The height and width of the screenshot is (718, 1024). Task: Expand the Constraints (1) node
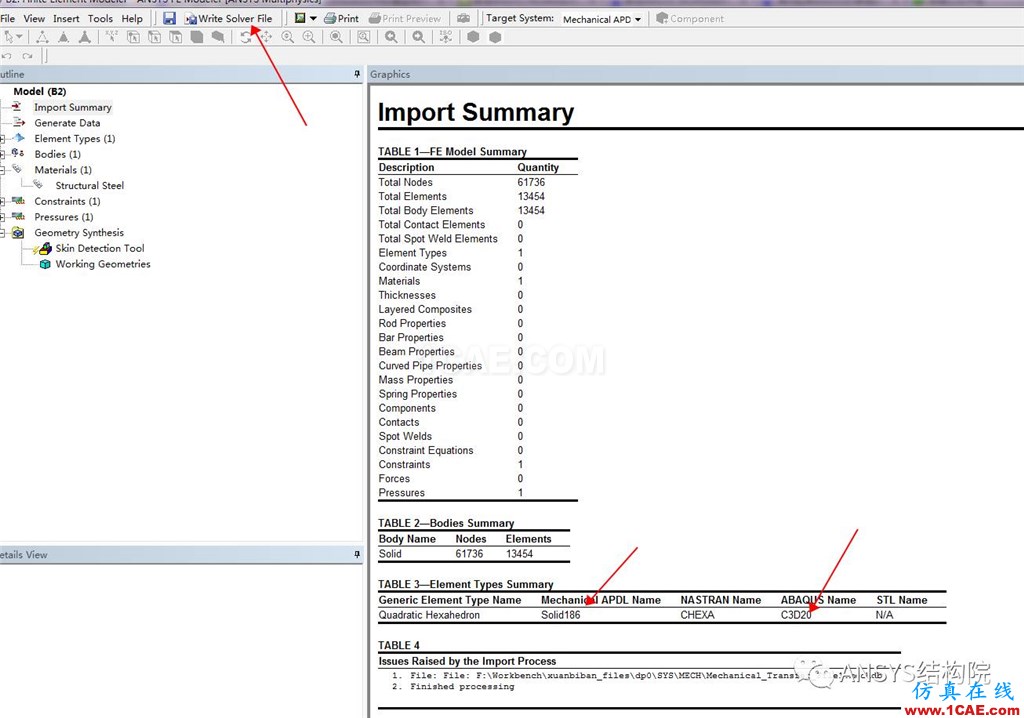3,201
